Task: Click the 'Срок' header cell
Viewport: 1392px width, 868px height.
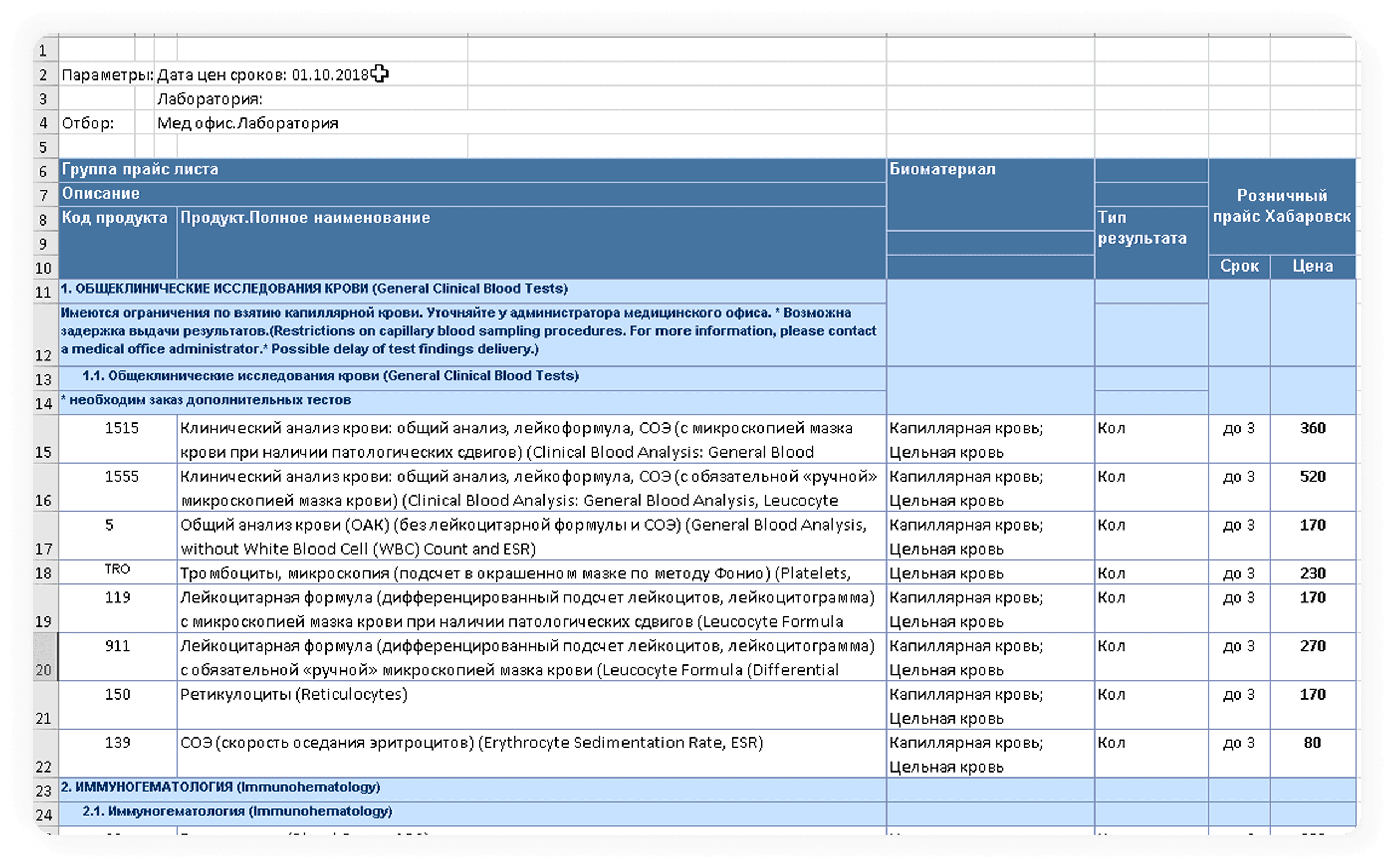Action: click(x=1239, y=266)
